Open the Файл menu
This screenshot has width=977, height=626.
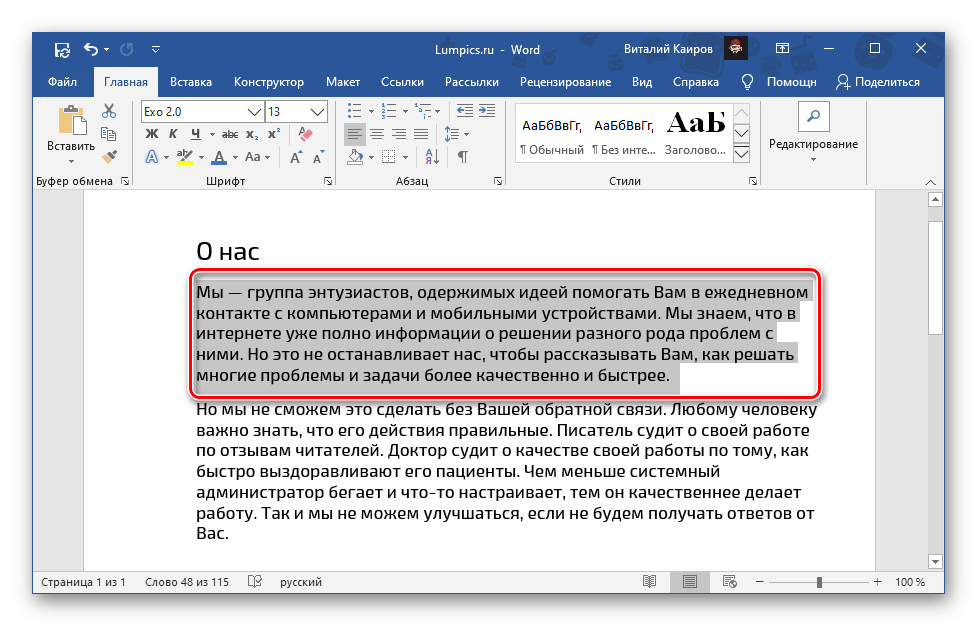(62, 82)
